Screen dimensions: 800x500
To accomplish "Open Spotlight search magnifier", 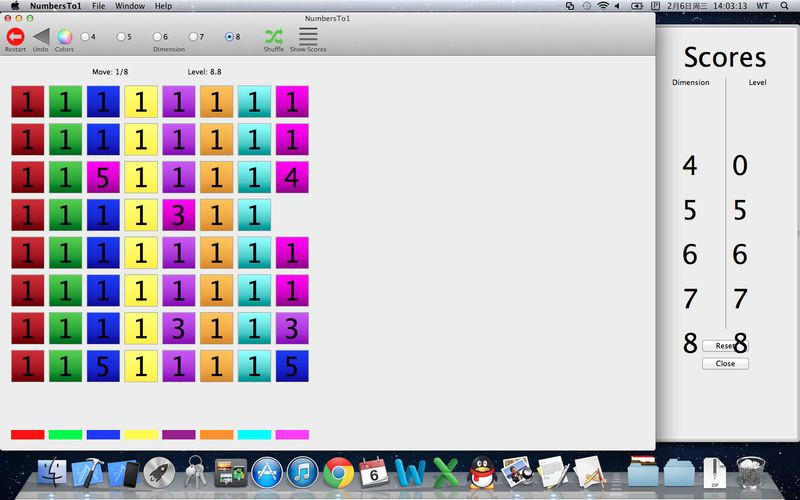I will (x=784, y=6).
